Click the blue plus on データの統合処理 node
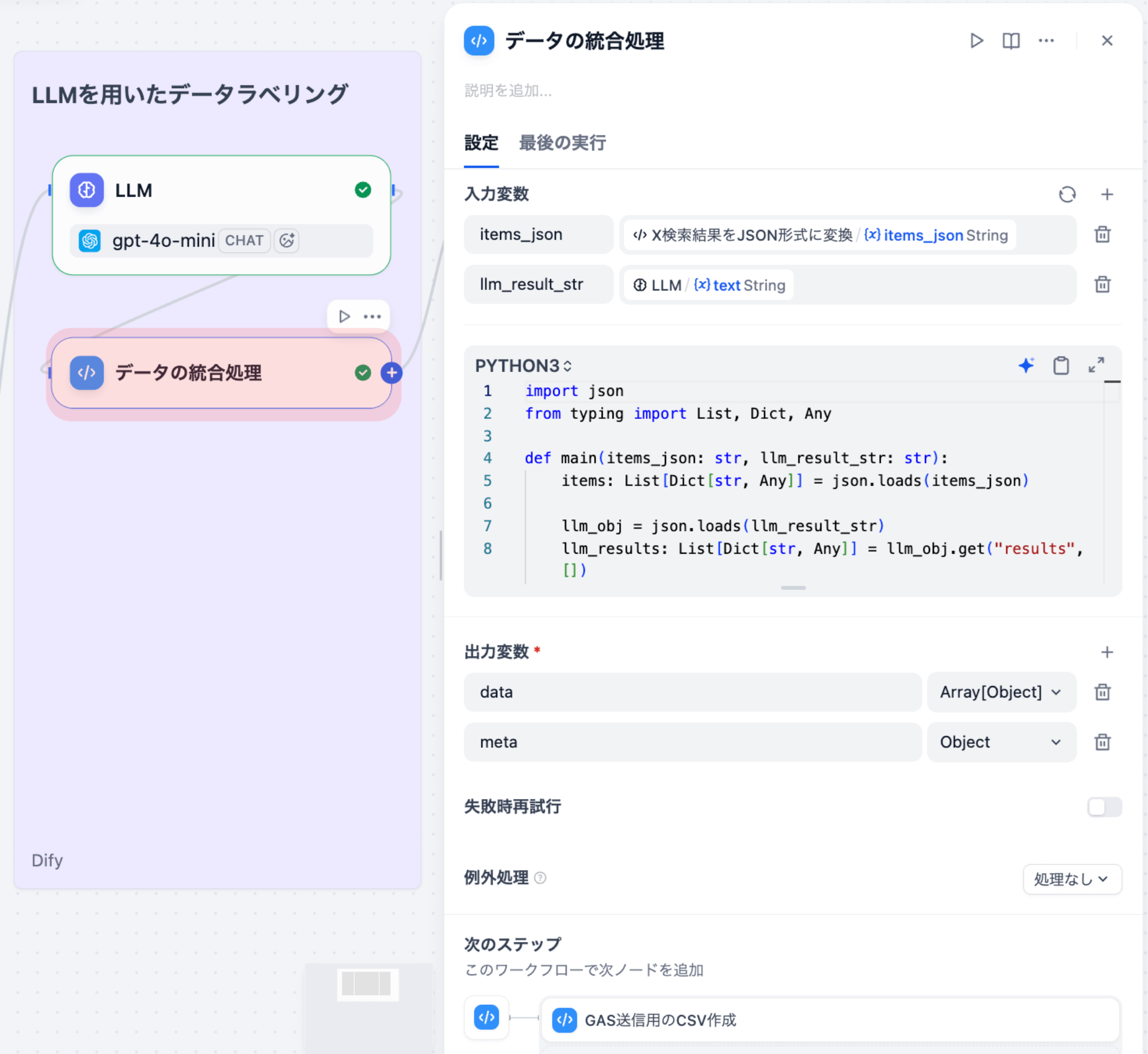1148x1054 pixels. (392, 373)
